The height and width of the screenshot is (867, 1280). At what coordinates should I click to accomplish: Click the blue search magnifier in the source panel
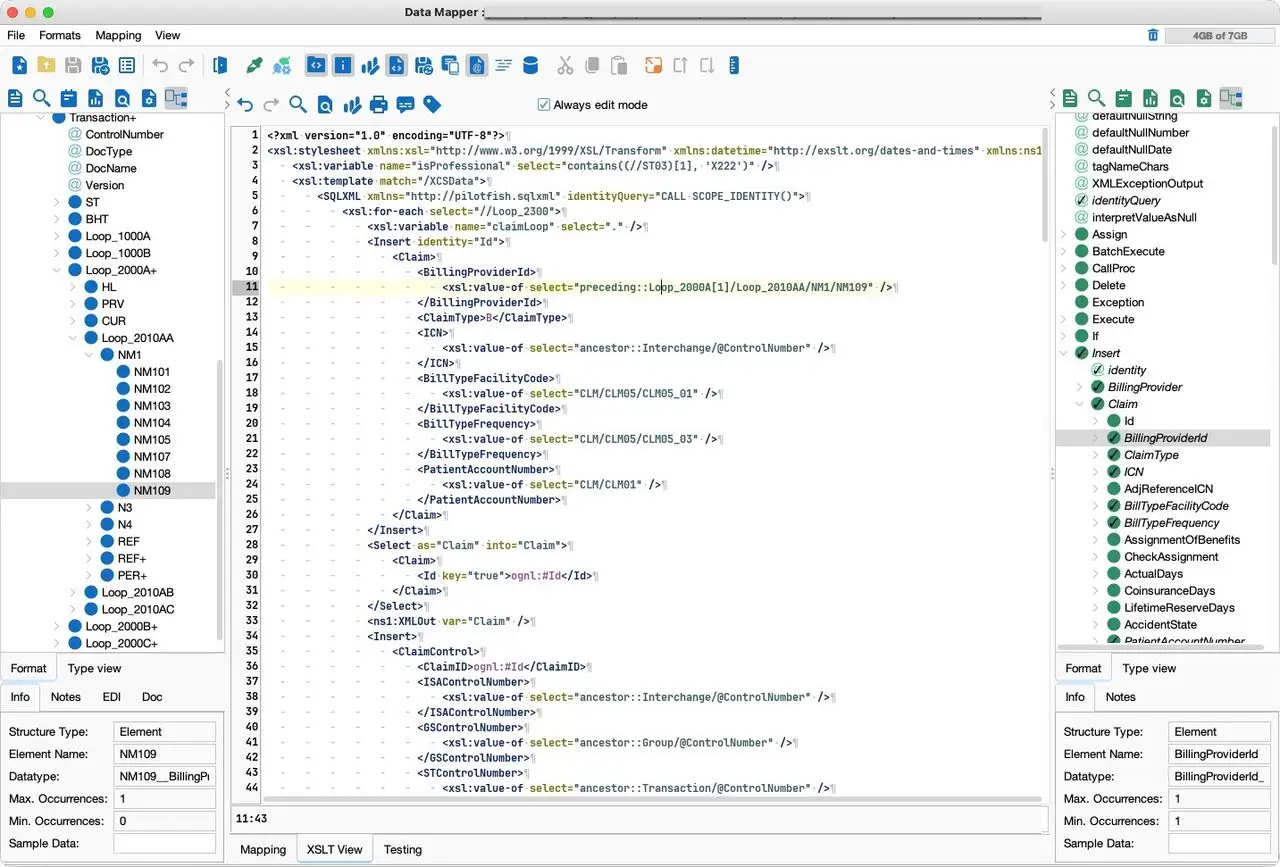pyautogui.click(x=41, y=98)
